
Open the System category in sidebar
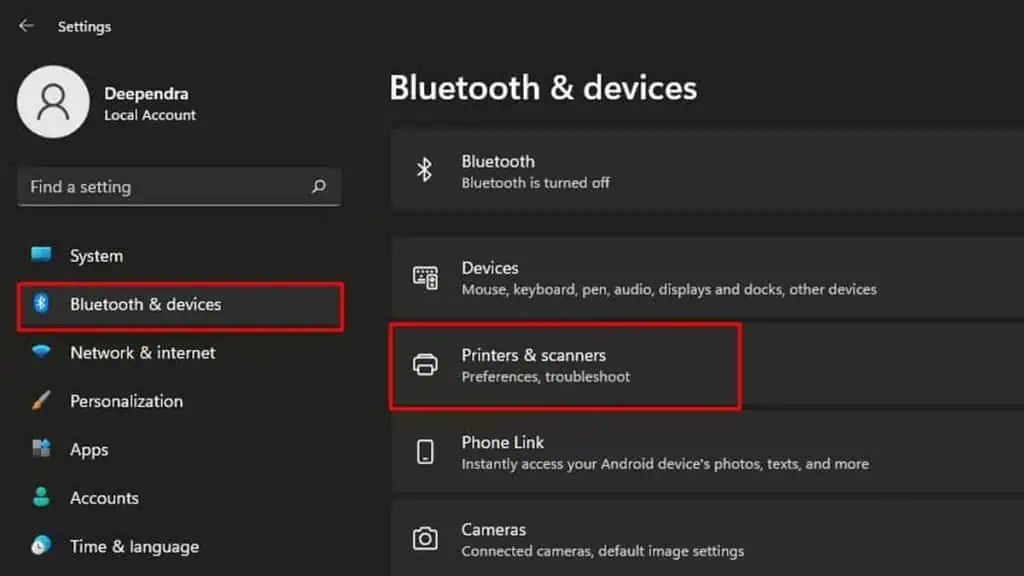coord(180,255)
